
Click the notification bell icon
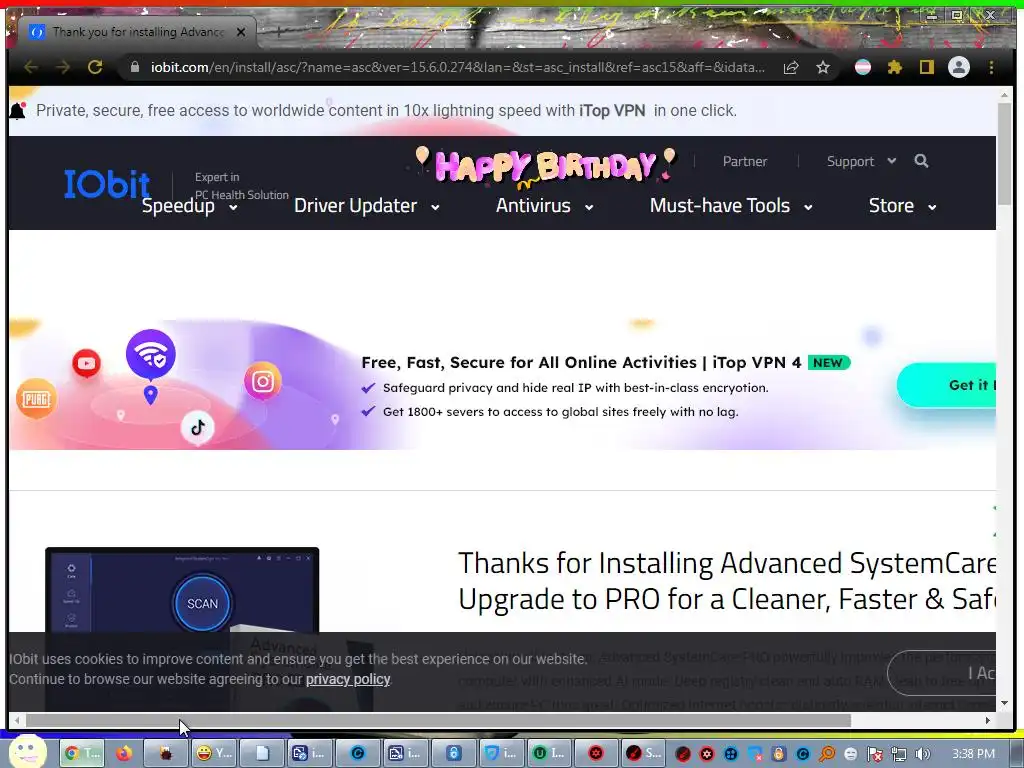[x=18, y=111]
